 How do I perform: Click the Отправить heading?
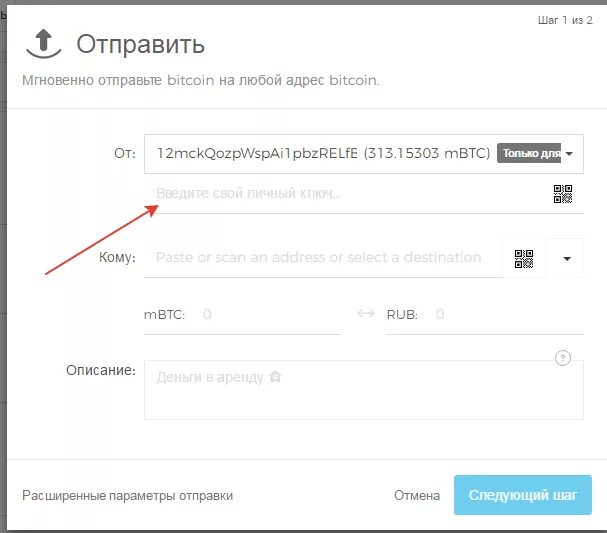[140, 44]
